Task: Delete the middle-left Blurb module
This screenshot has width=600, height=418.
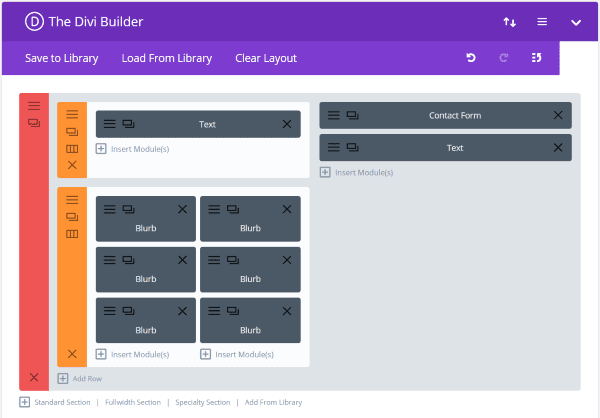Action: click(x=183, y=260)
